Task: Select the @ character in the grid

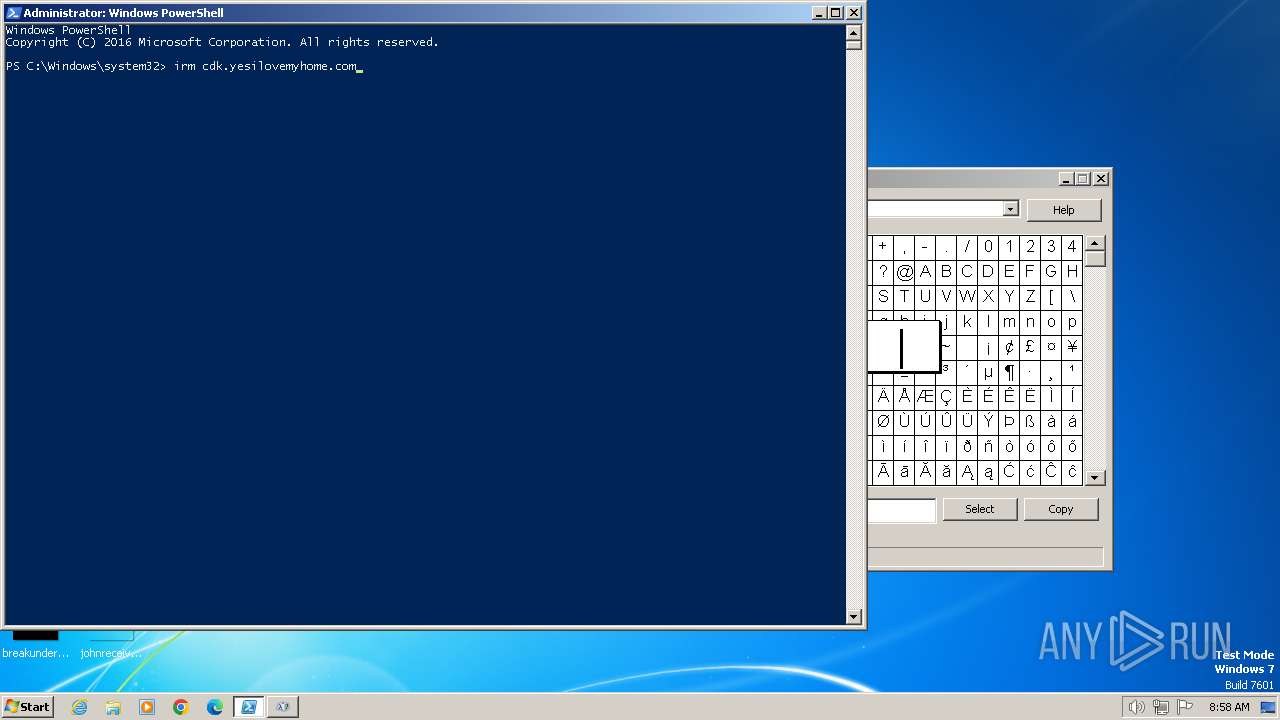Action: (904, 271)
